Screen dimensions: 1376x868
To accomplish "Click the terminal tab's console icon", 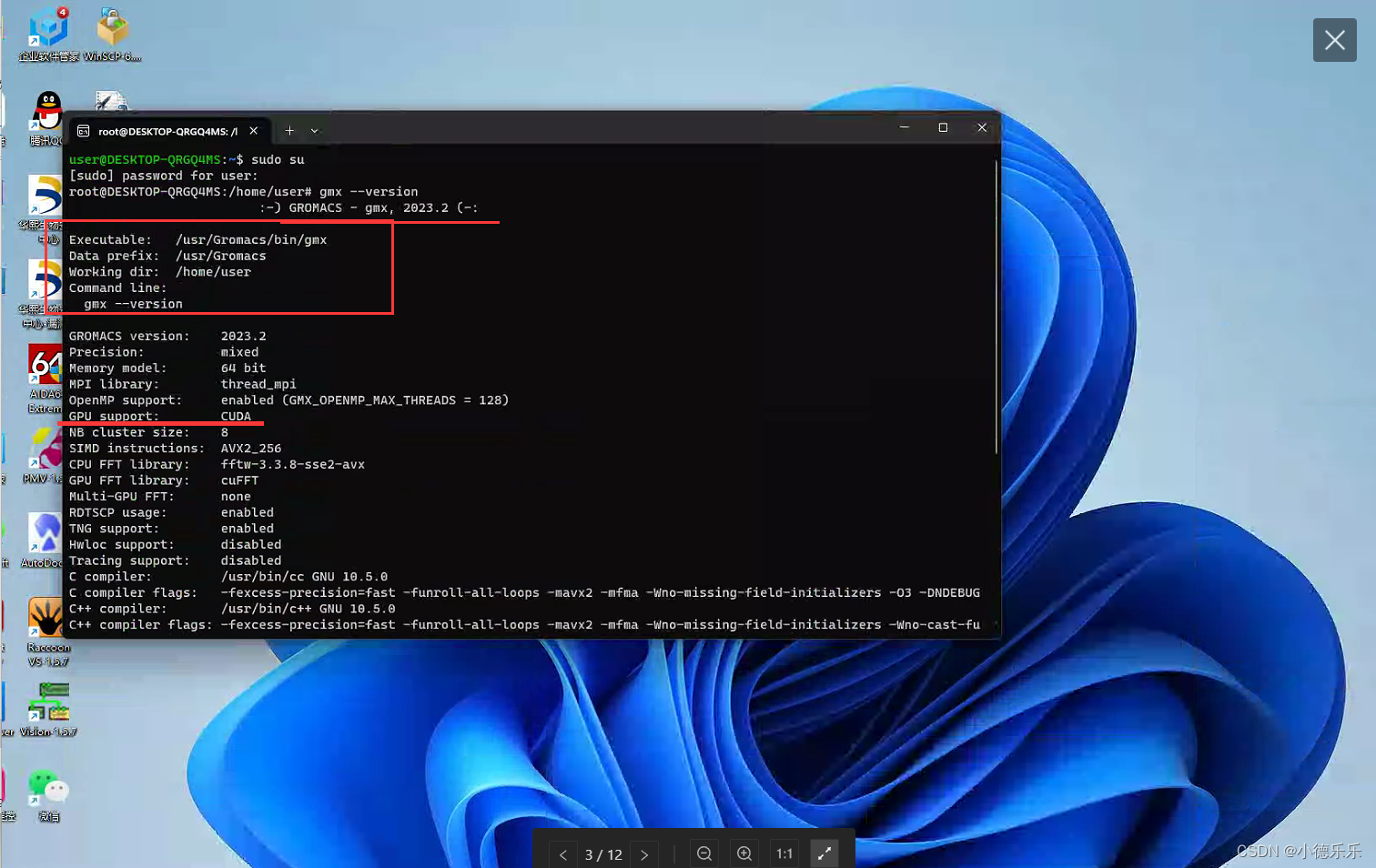I will click(x=84, y=131).
